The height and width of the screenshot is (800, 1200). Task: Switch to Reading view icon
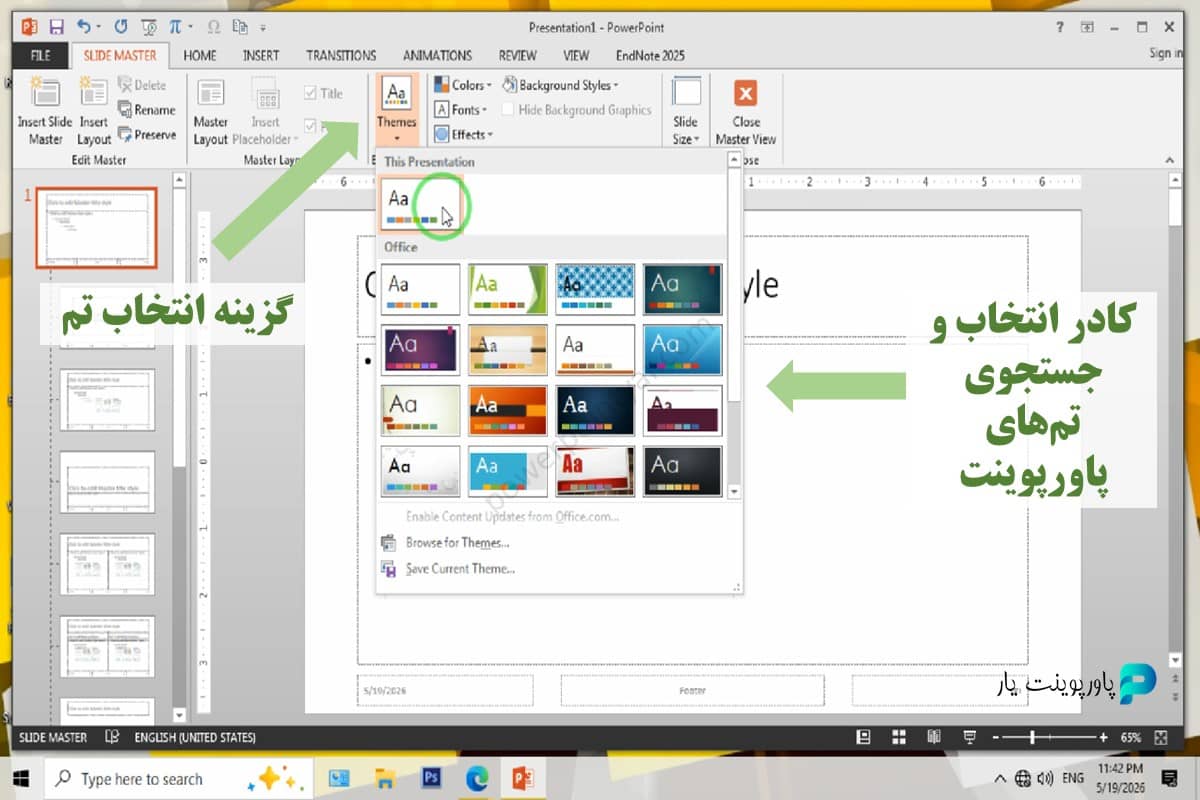click(934, 737)
